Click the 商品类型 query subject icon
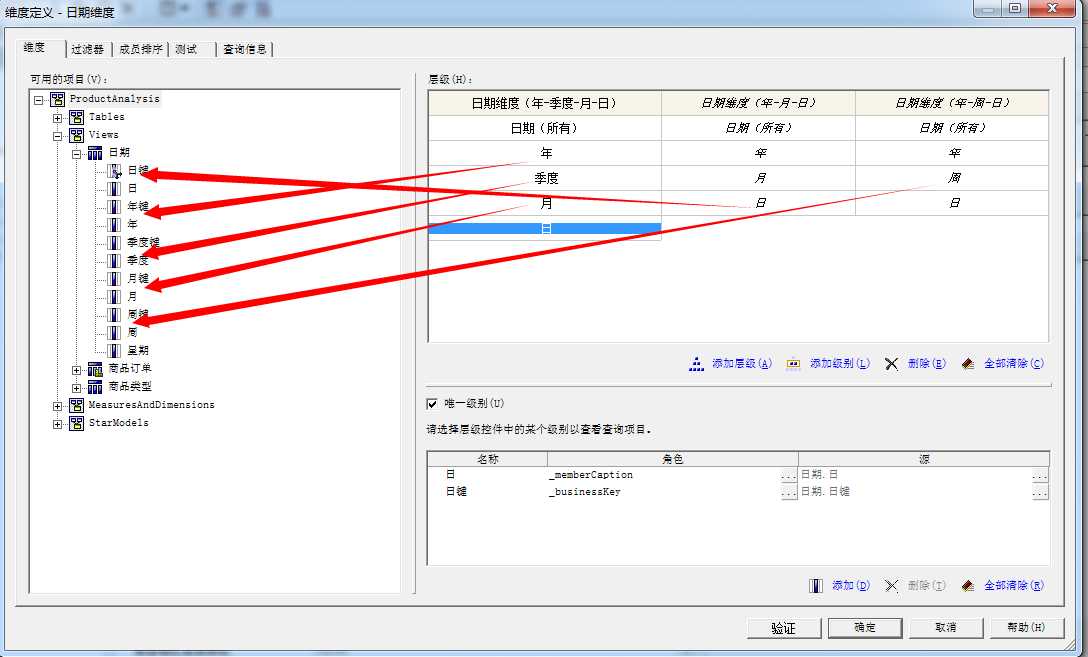1088x657 pixels. tap(95, 387)
